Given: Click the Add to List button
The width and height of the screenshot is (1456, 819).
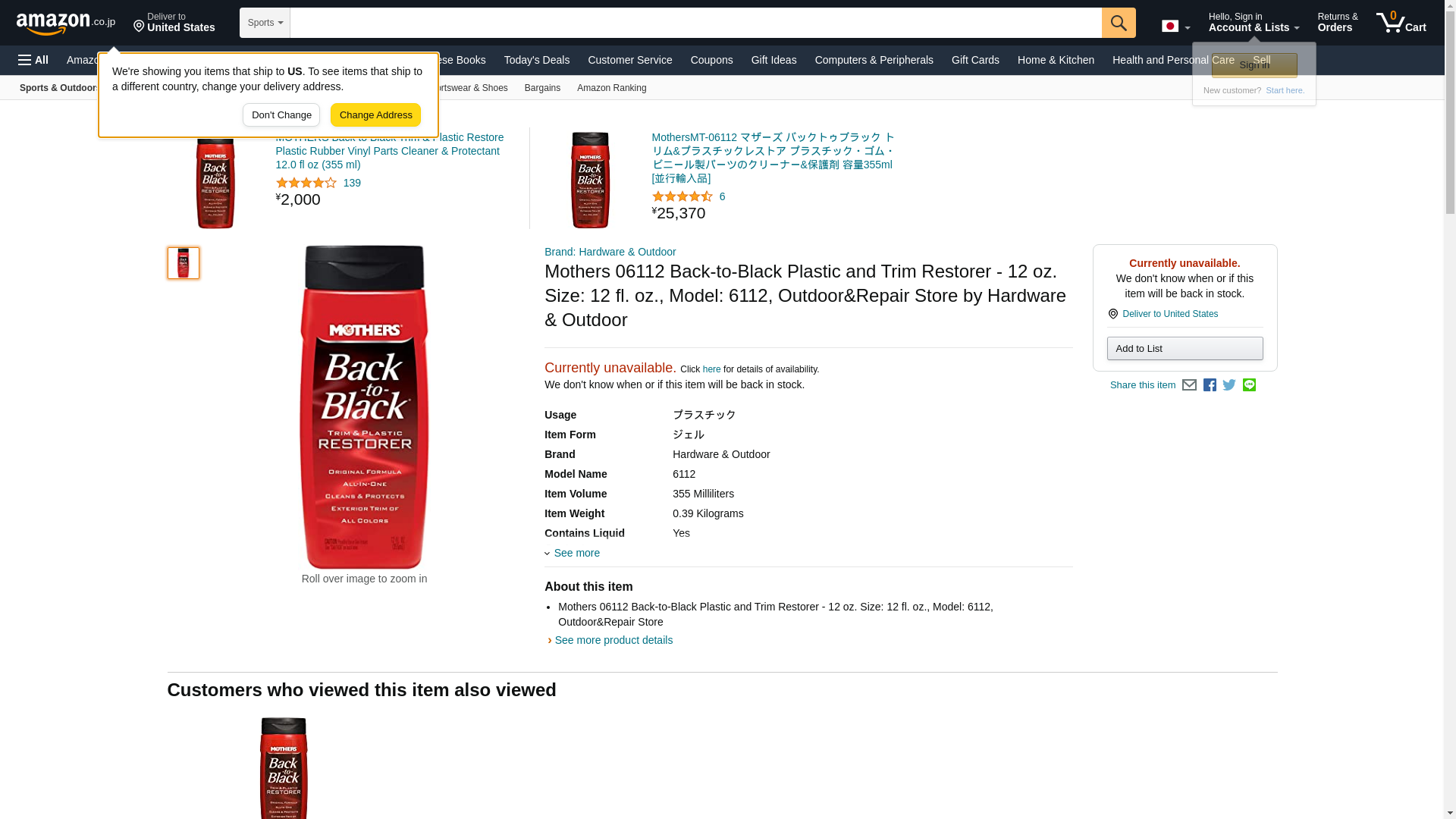Looking at the screenshot, I should point(1185,349).
